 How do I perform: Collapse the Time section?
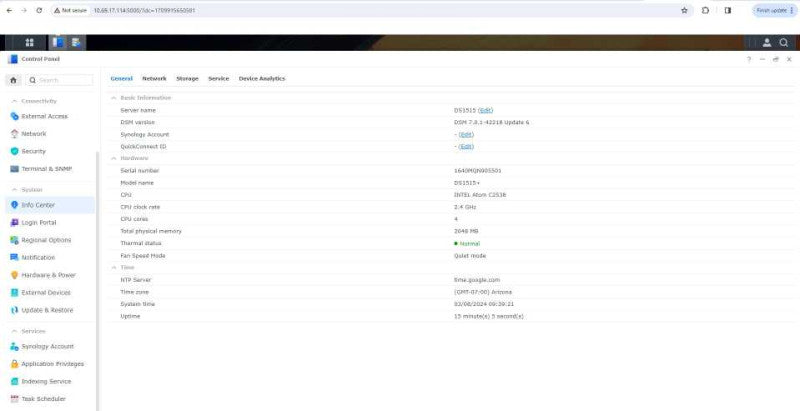114,267
